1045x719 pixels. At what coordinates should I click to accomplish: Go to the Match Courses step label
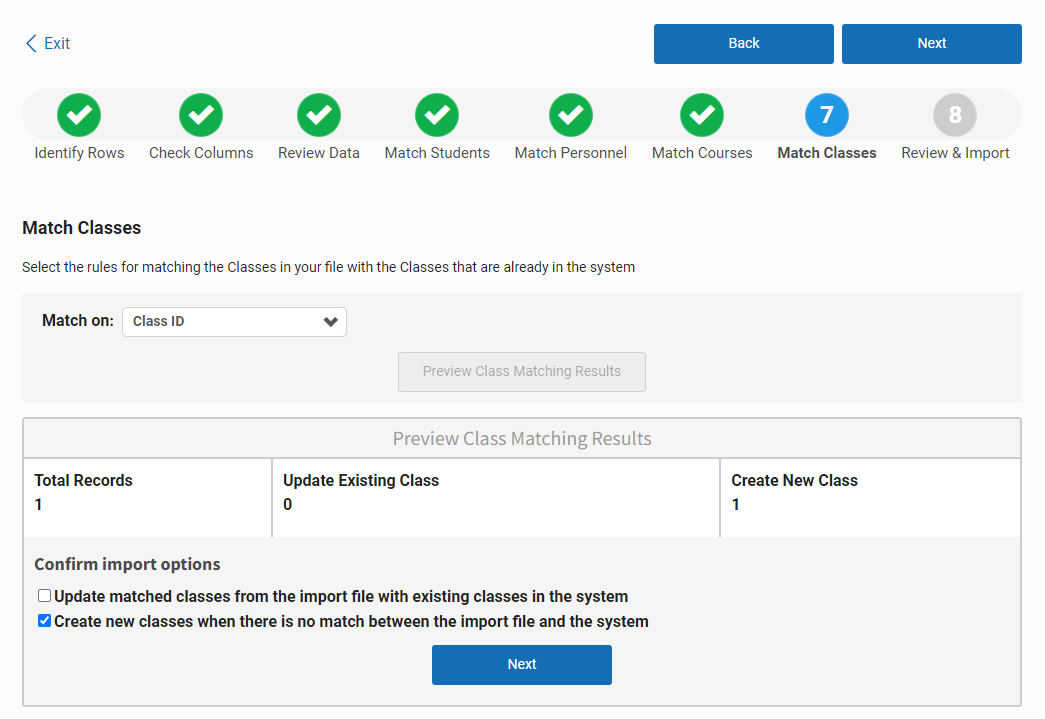[702, 153]
